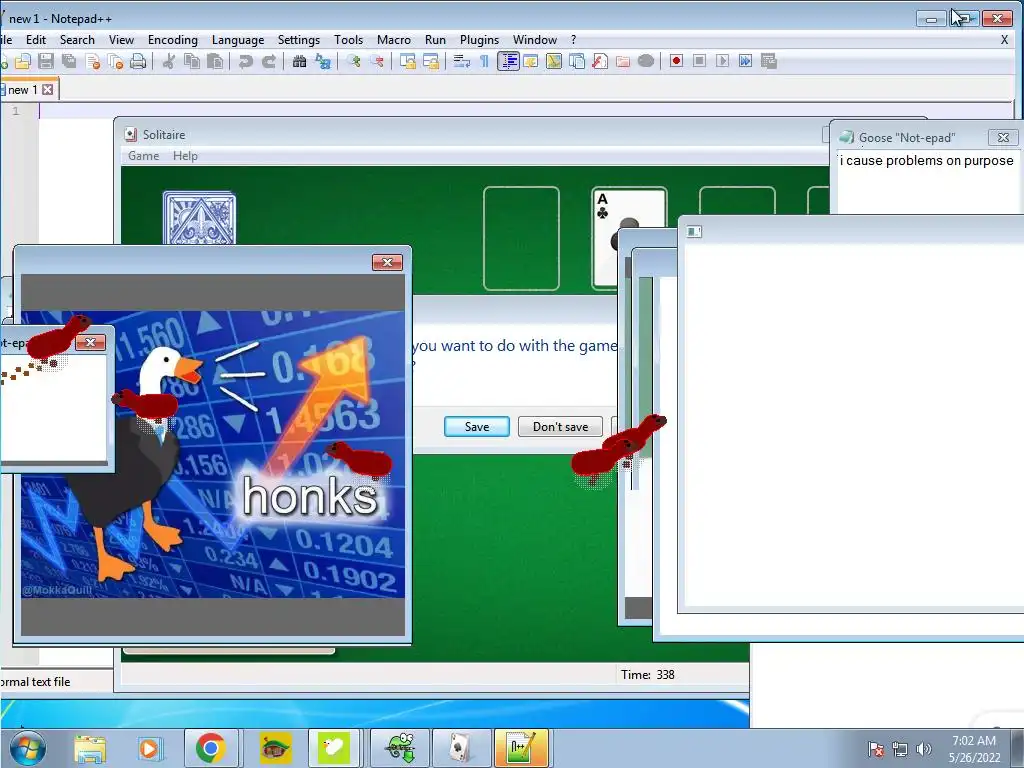Click the Playback macro icon

(x=722, y=61)
